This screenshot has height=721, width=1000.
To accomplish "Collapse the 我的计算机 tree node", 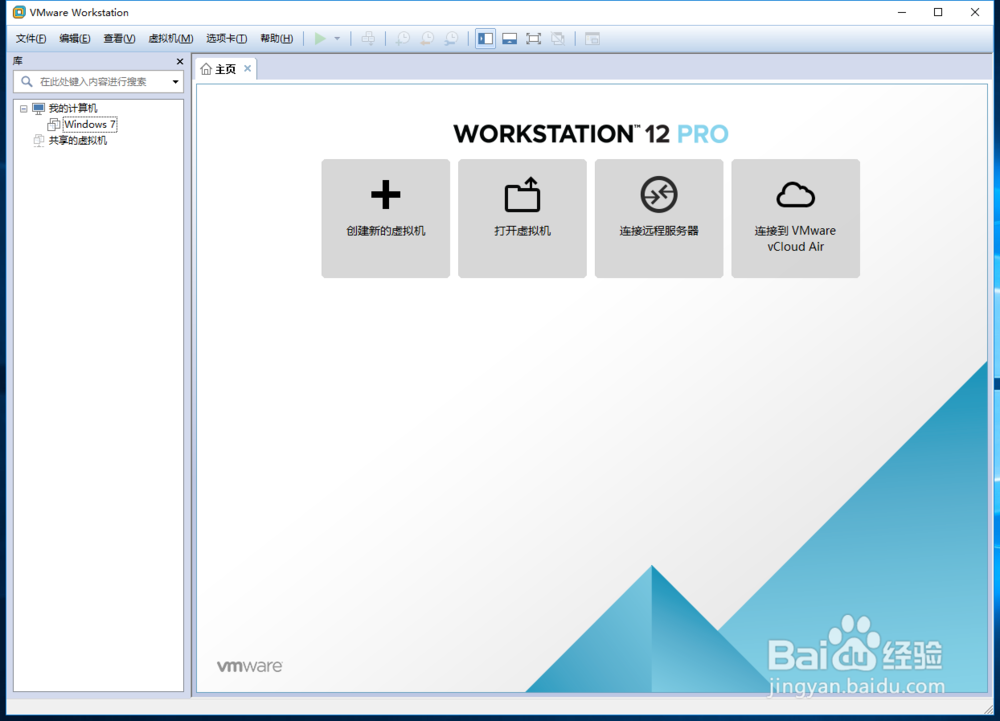I will click(24, 109).
